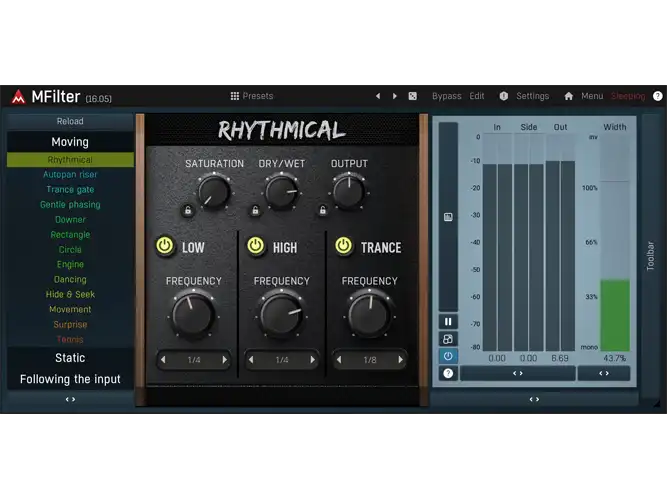
Task: Toggle the Dry/Wet knob lock
Action: coord(255,210)
